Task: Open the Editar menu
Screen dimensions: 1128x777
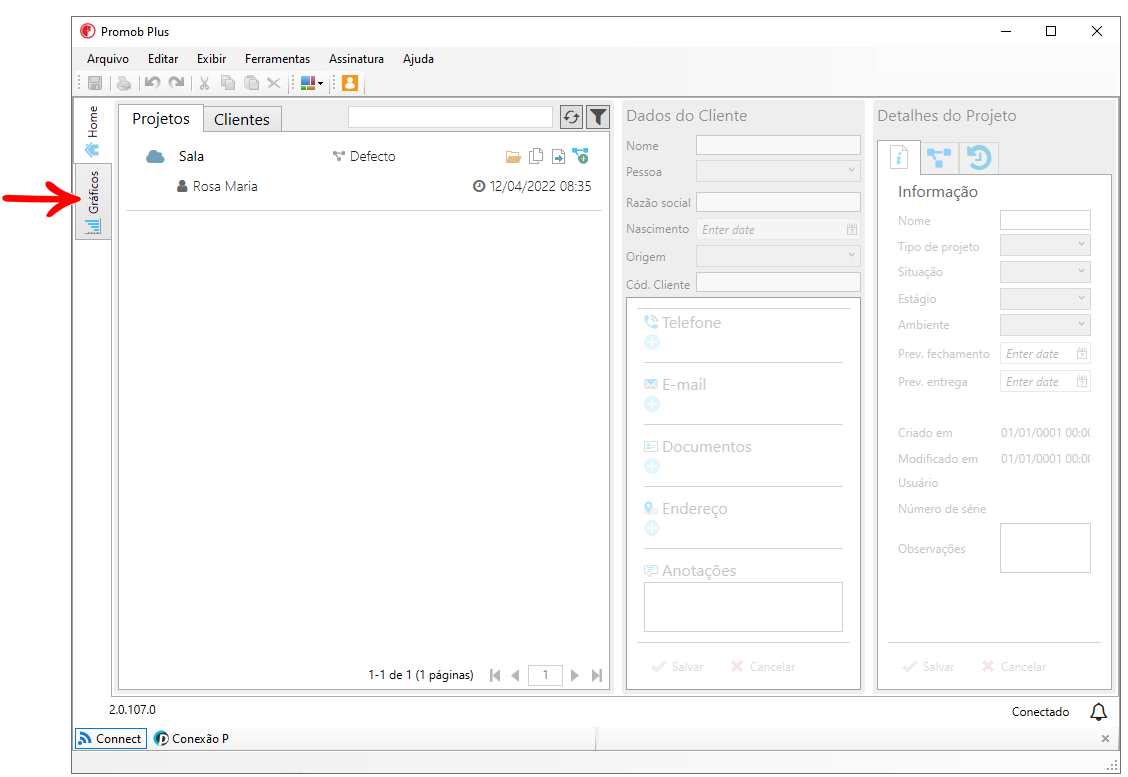Action: click(x=163, y=59)
